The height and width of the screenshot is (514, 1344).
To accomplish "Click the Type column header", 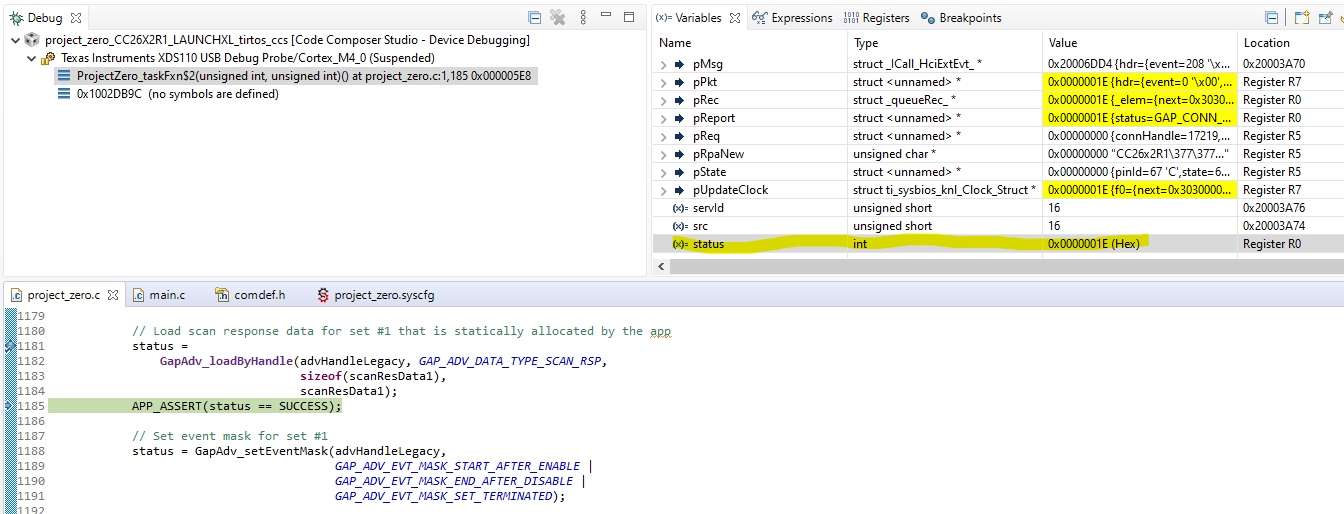I will (866, 43).
